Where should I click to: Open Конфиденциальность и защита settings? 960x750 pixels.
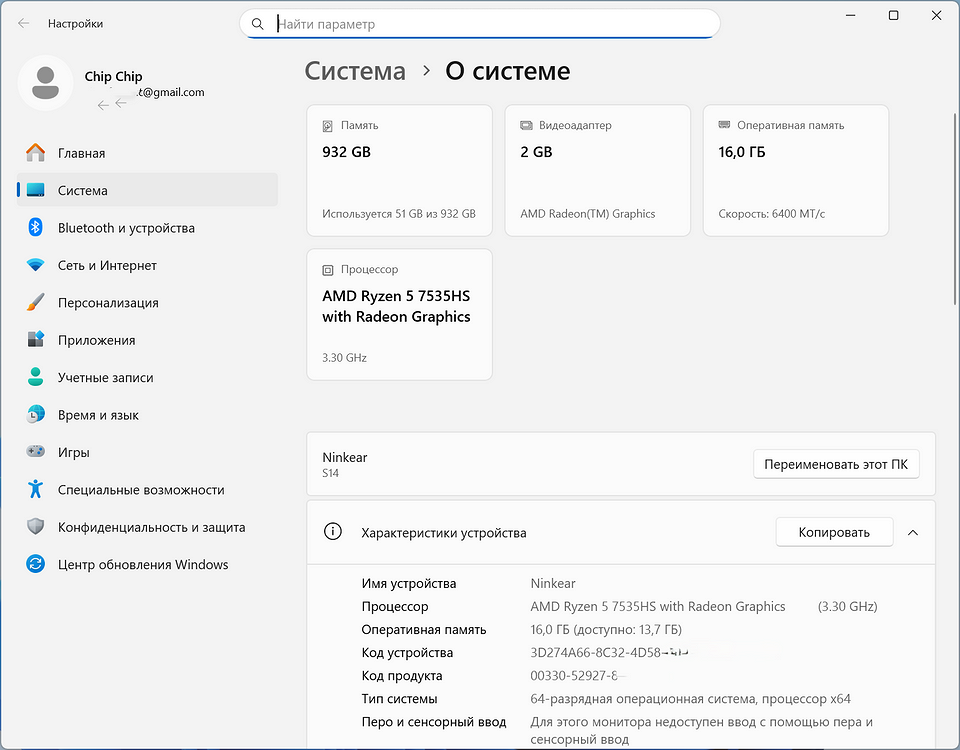(x=151, y=527)
